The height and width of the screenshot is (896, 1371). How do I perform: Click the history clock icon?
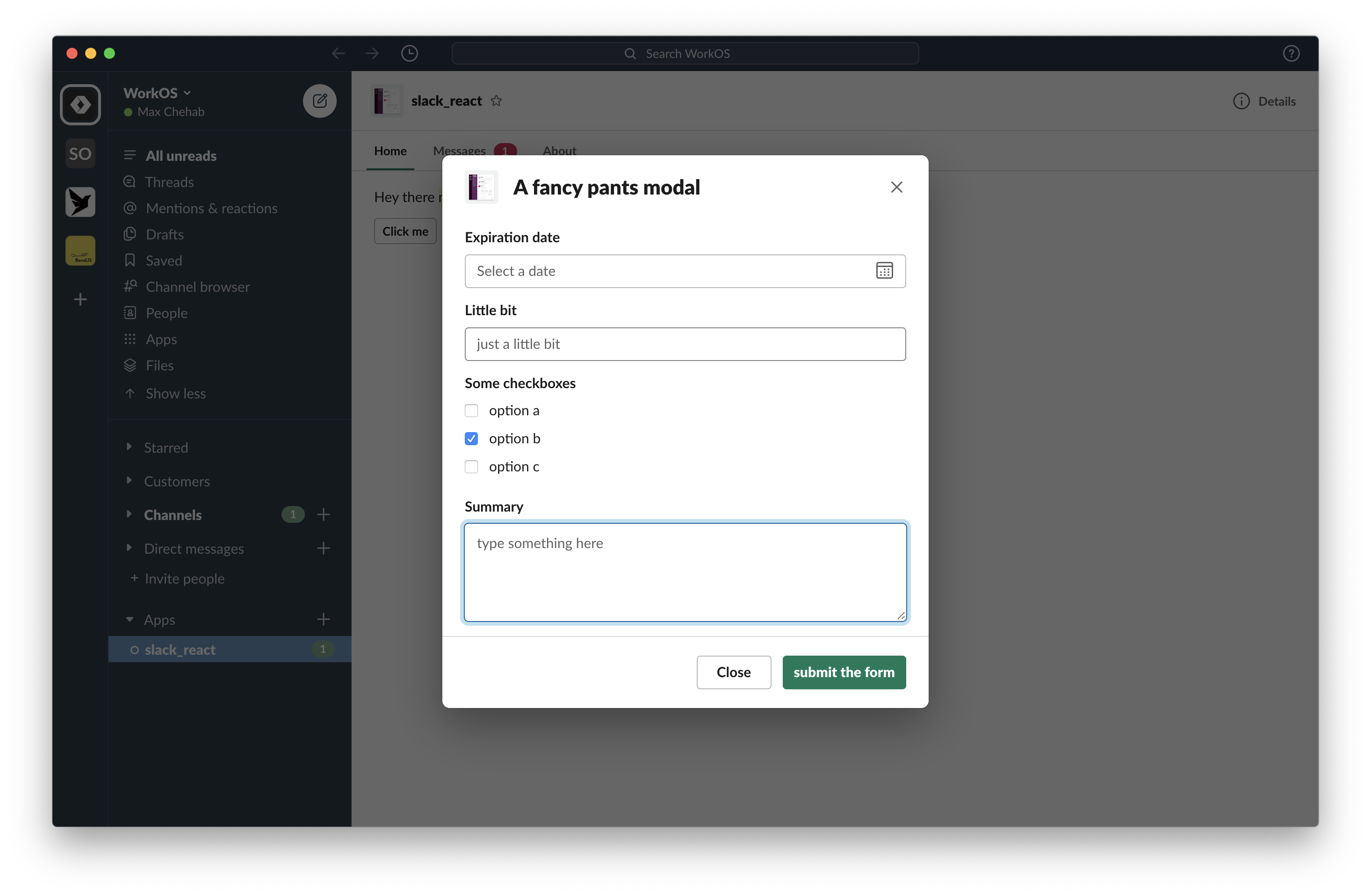[x=409, y=54]
